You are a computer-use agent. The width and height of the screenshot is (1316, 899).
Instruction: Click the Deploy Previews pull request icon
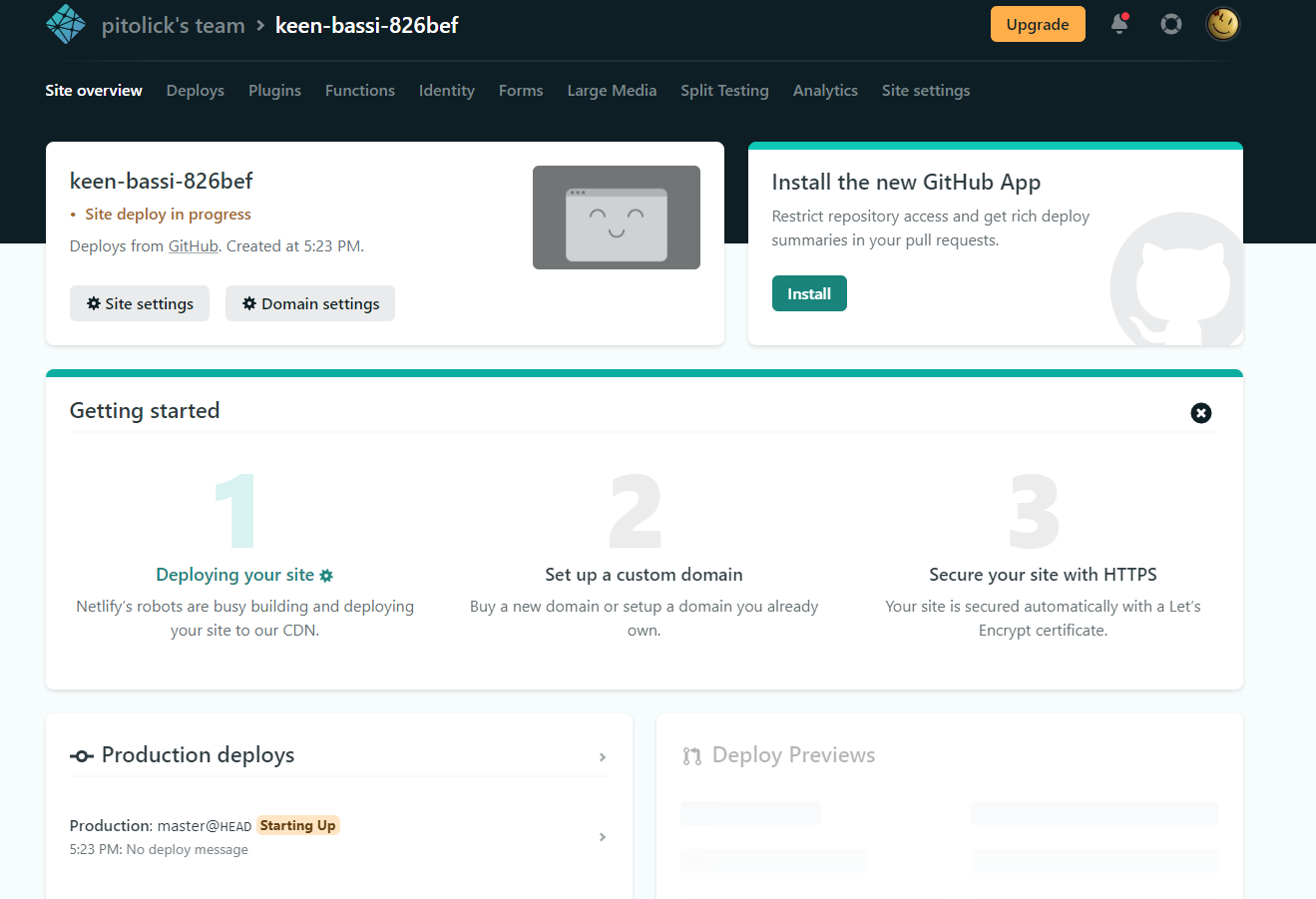pos(691,756)
